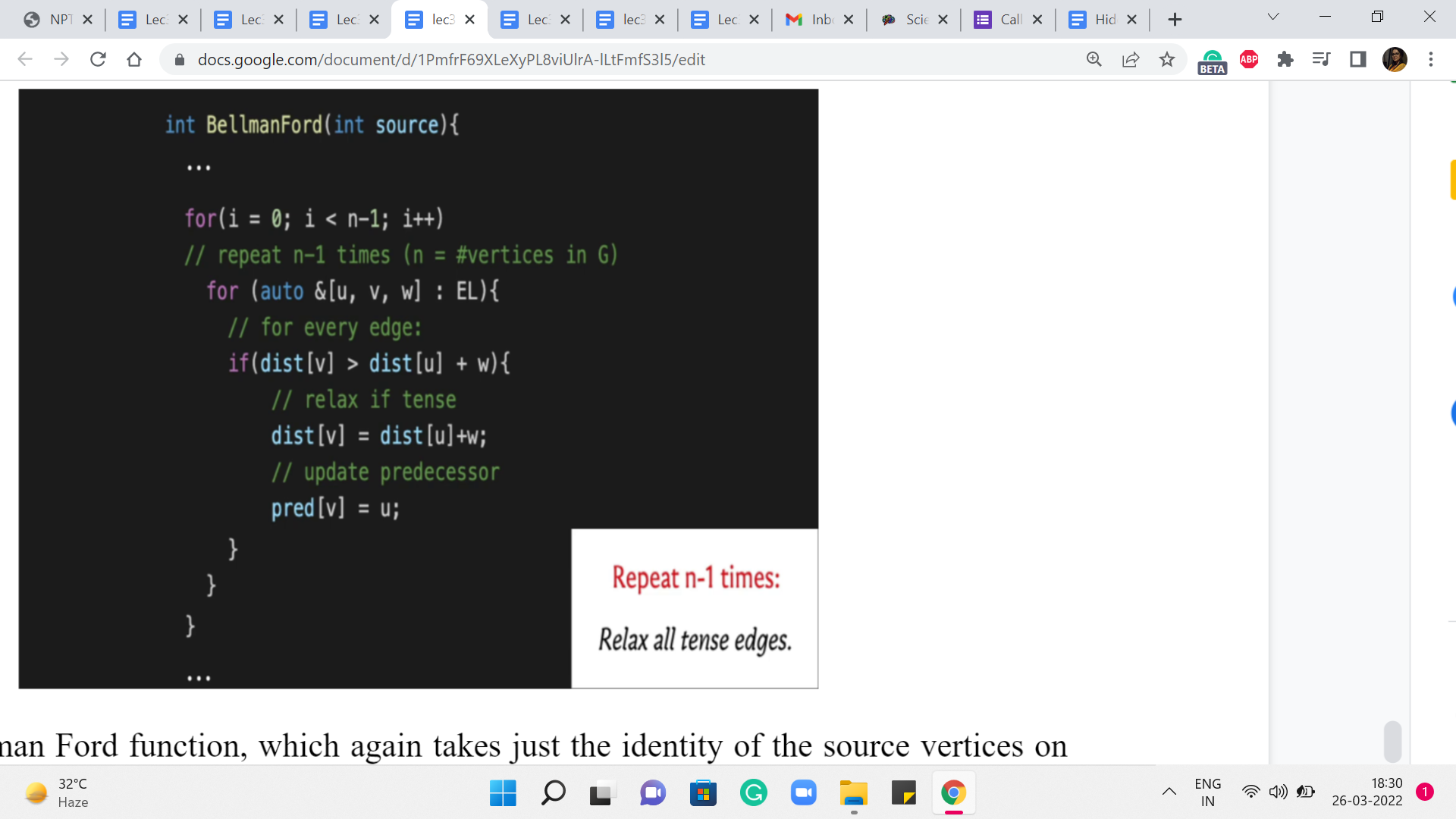Reload the current page

pyautogui.click(x=98, y=59)
